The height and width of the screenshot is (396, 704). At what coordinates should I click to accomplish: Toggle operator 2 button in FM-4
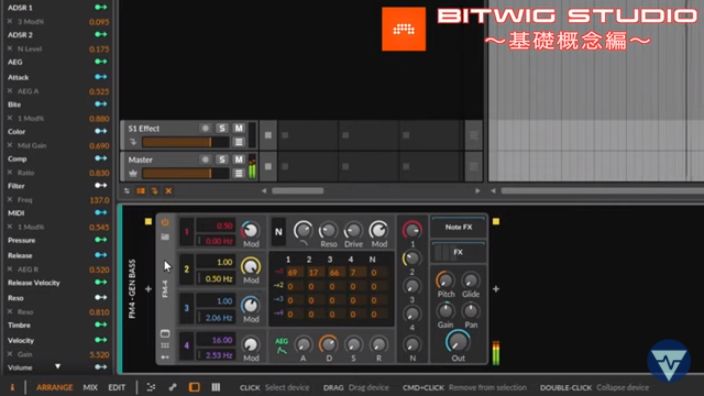click(187, 269)
